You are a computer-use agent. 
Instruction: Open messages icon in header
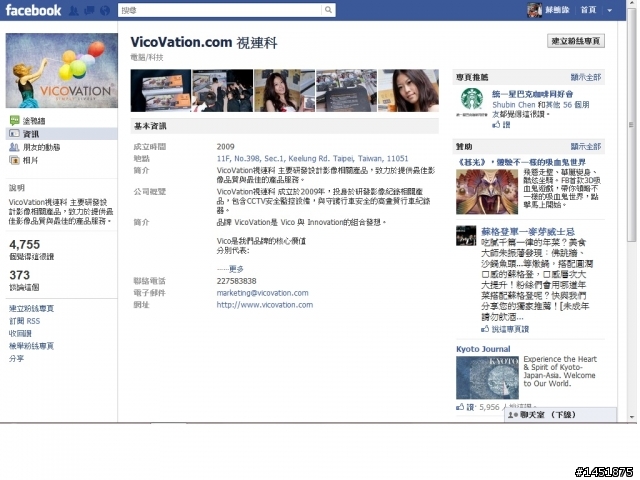pyautogui.click(x=89, y=10)
